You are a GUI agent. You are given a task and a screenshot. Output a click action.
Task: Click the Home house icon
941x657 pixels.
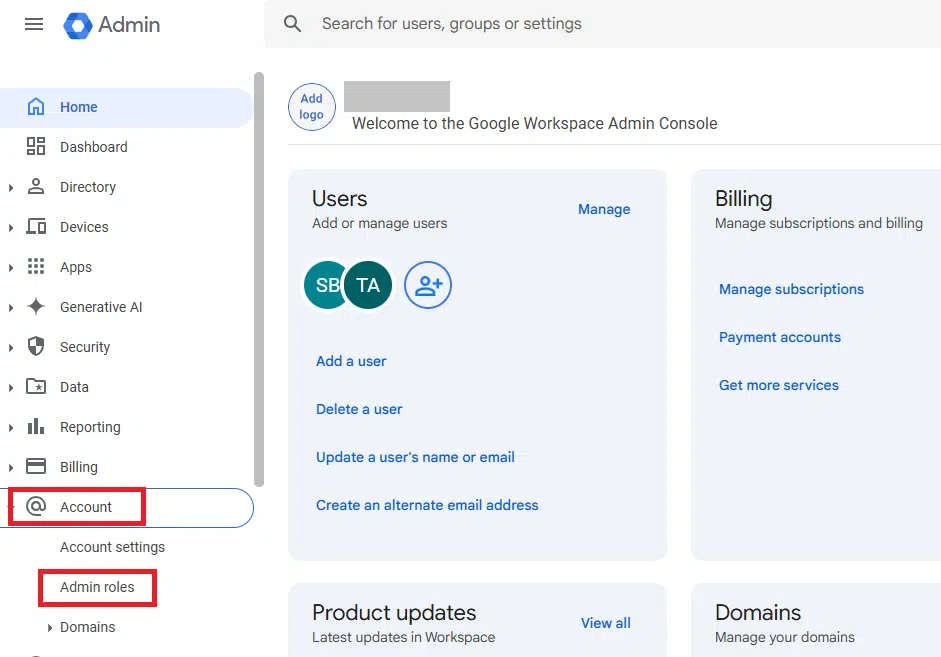[36, 107]
